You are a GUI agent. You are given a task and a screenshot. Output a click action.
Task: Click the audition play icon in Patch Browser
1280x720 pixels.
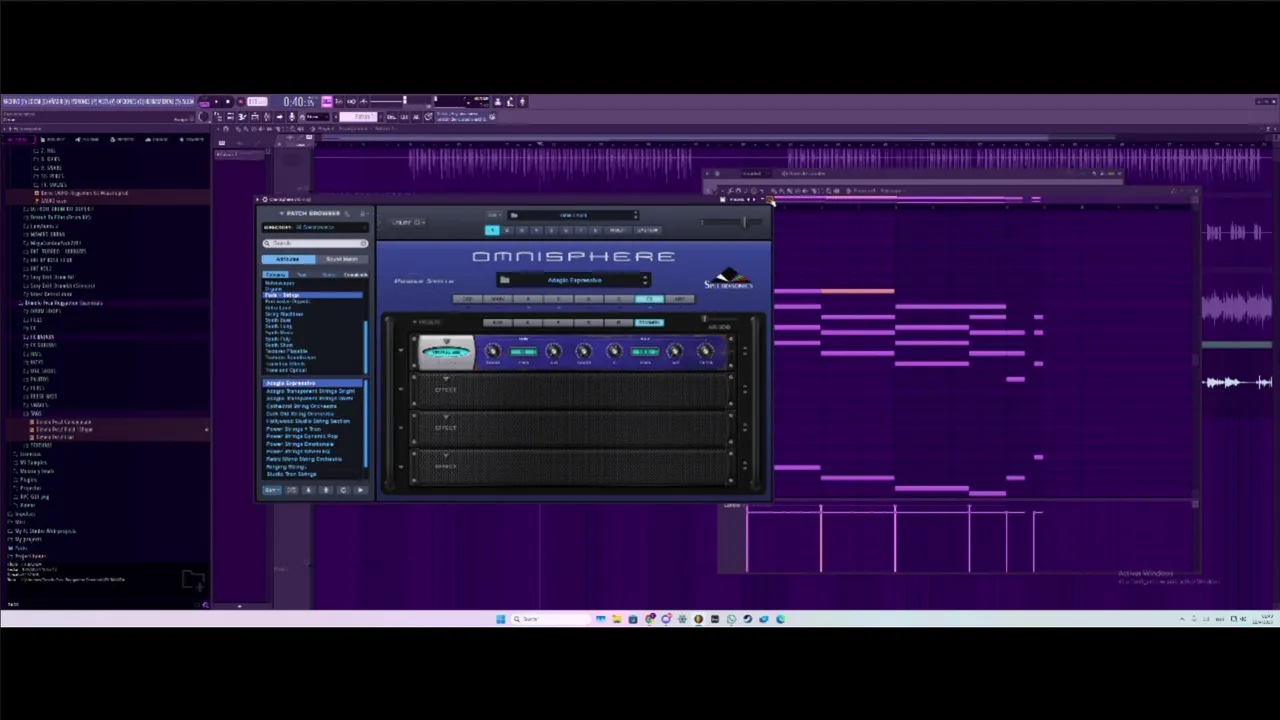pyautogui.click(x=361, y=490)
